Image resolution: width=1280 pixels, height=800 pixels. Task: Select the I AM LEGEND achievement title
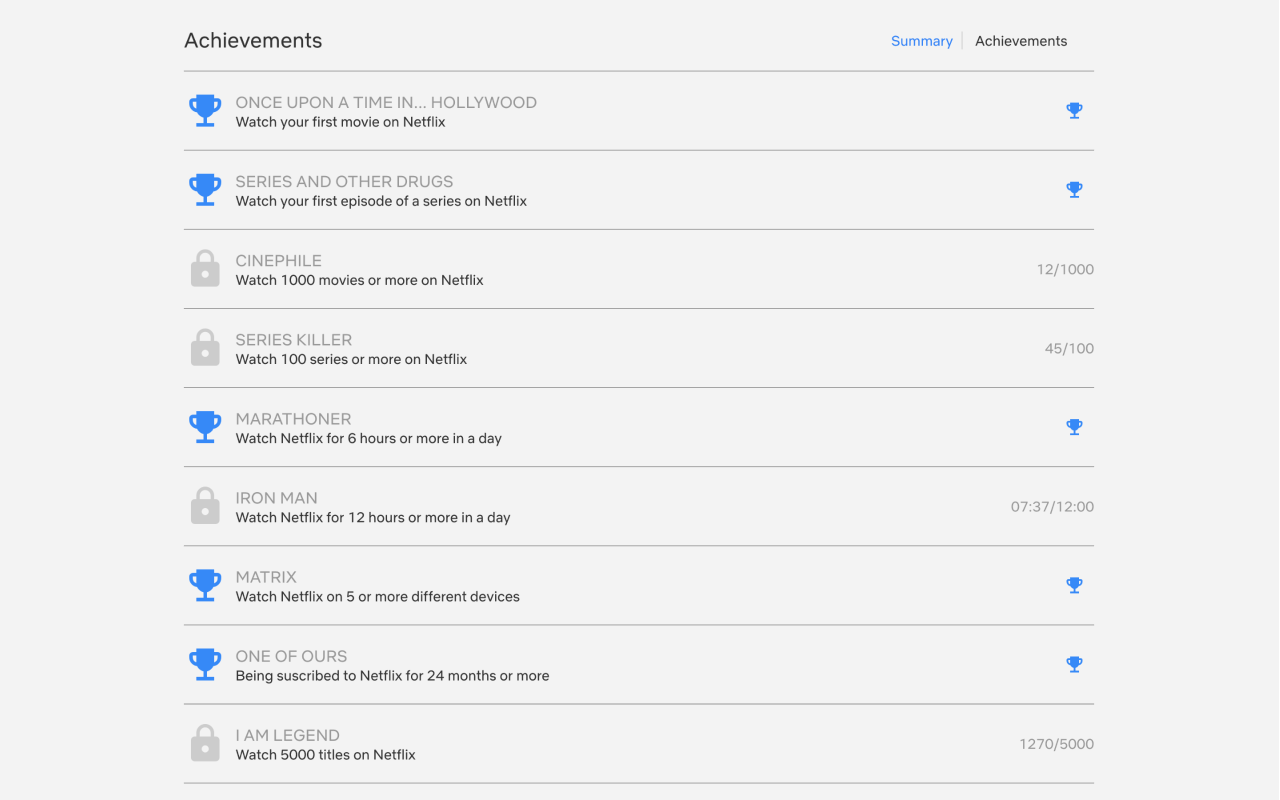coord(288,734)
